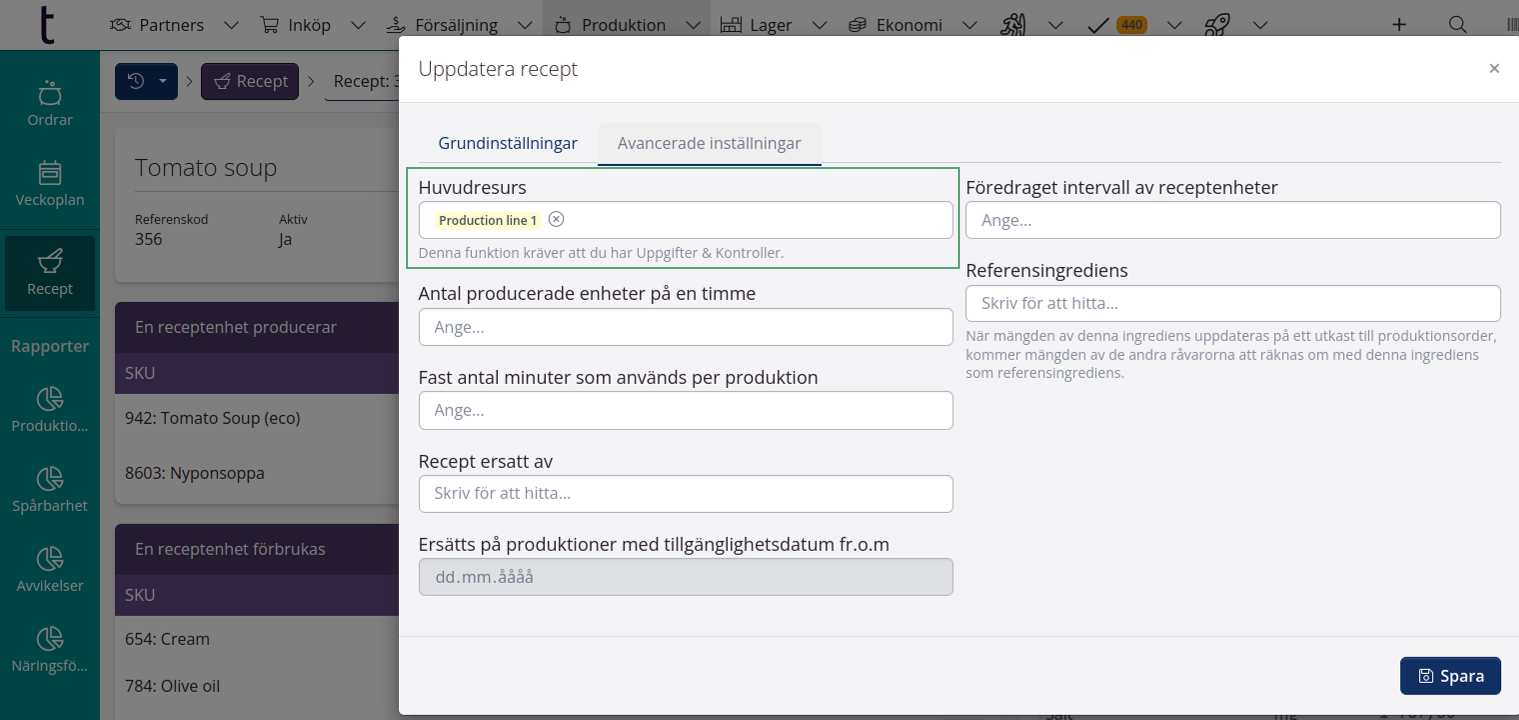1519x720 pixels.
Task: Open Avvikelser report in sidebar
Action: pos(49,569)
